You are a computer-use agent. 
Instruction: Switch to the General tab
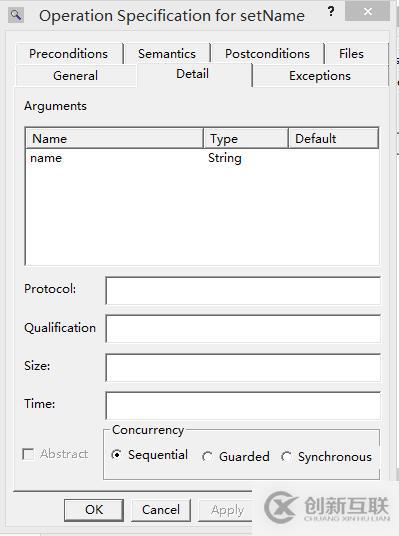tap(76, 76)
